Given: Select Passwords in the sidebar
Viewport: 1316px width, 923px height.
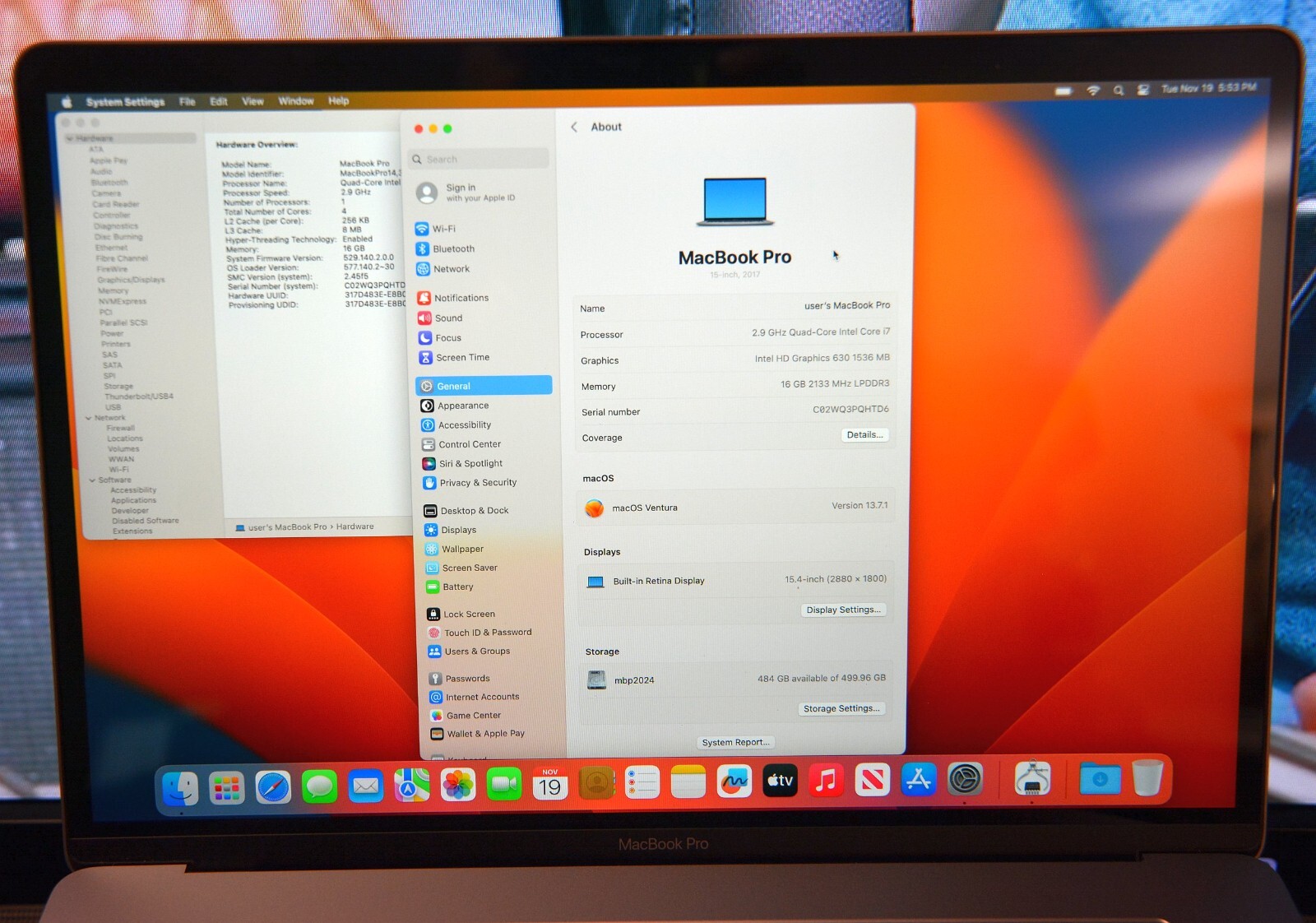Looking at the screenshot, I should coord(460,679).
